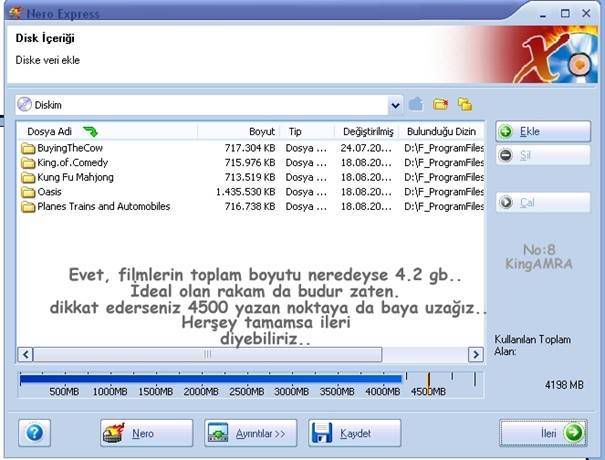Click the 1.435.530 KB size of Oasis
605x460 pixels.
click(245, 192)
